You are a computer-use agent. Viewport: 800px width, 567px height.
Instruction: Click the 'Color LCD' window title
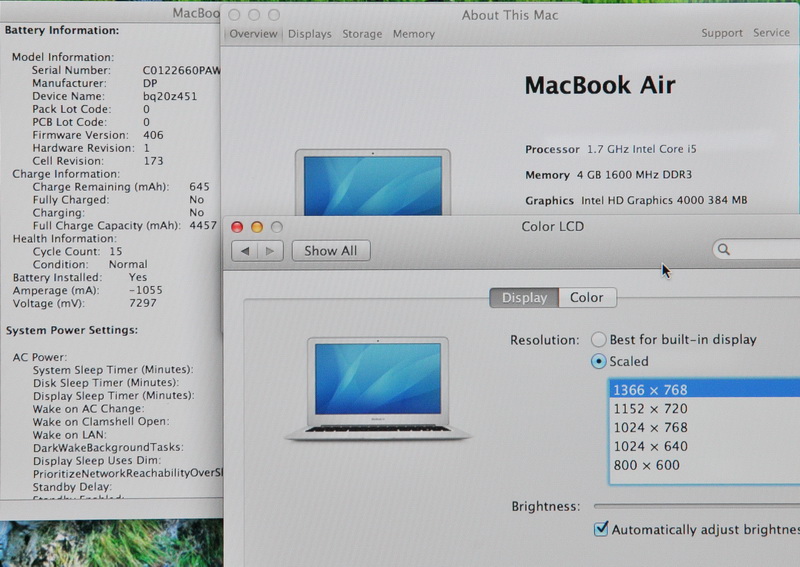[x=553, y=226]
